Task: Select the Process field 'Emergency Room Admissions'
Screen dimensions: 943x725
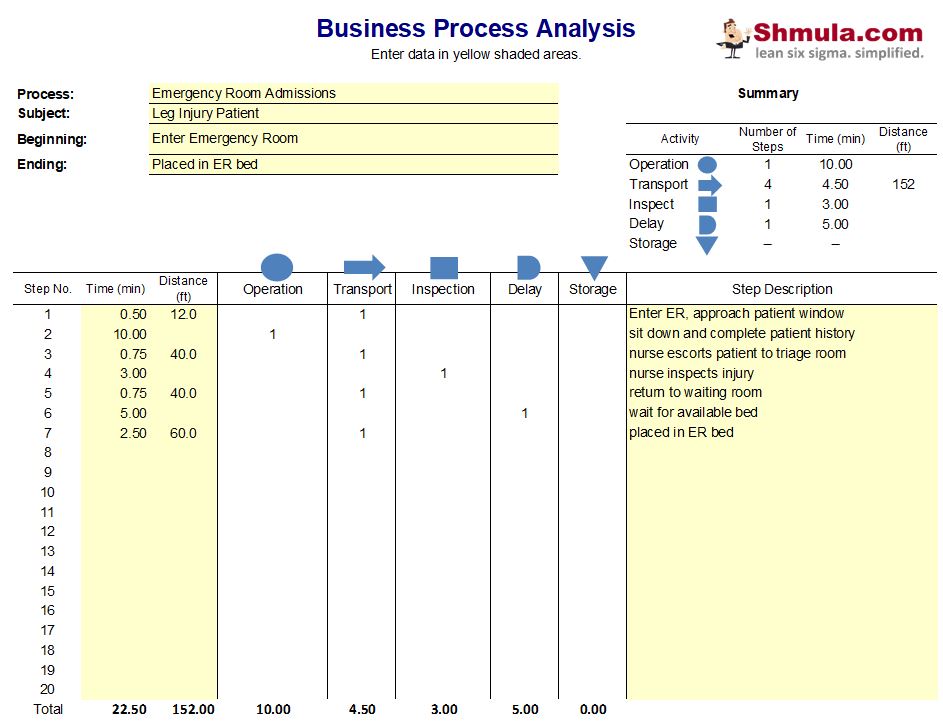Action: point(353,93)
